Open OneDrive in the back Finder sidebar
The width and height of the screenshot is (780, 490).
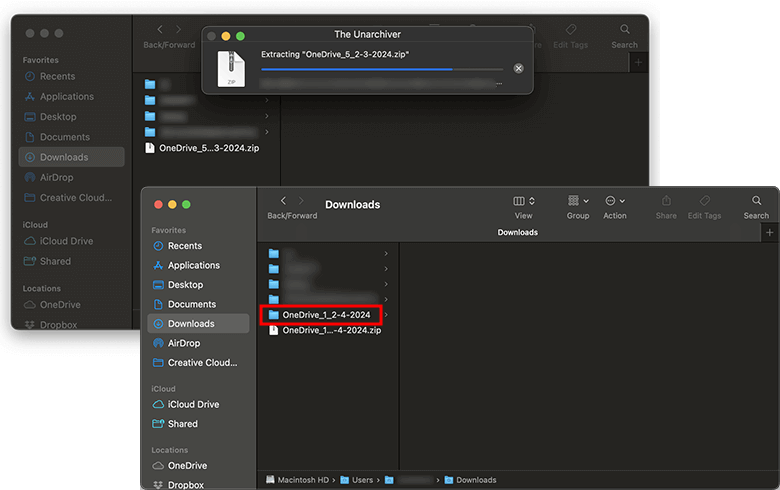click(53, 304)
